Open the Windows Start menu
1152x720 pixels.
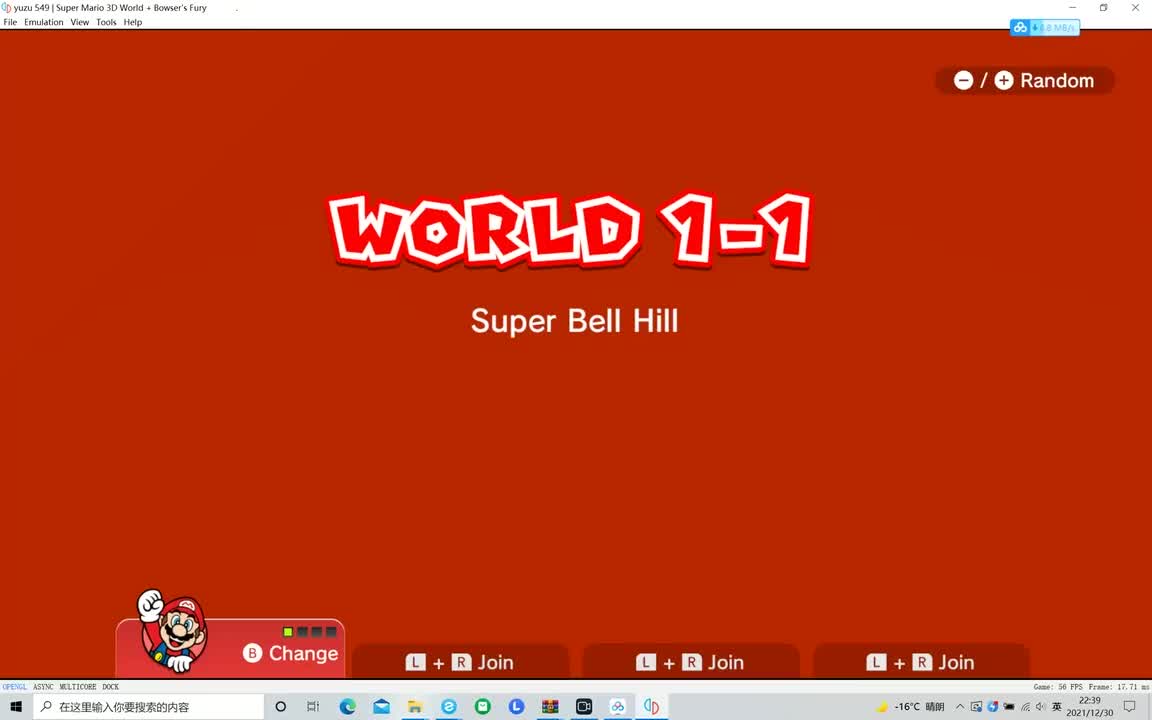[16, 706]
